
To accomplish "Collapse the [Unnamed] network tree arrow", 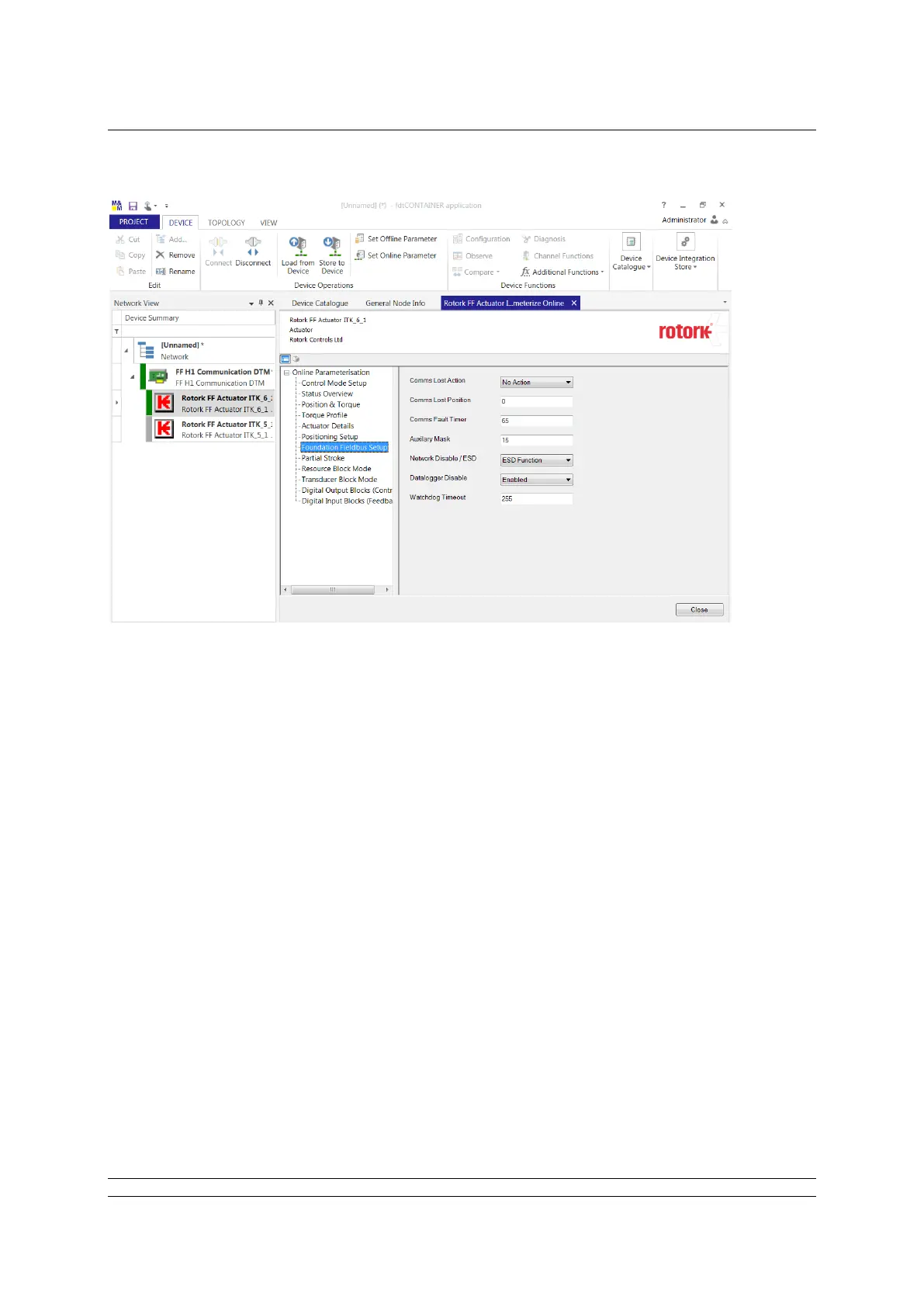I will 126,351.
